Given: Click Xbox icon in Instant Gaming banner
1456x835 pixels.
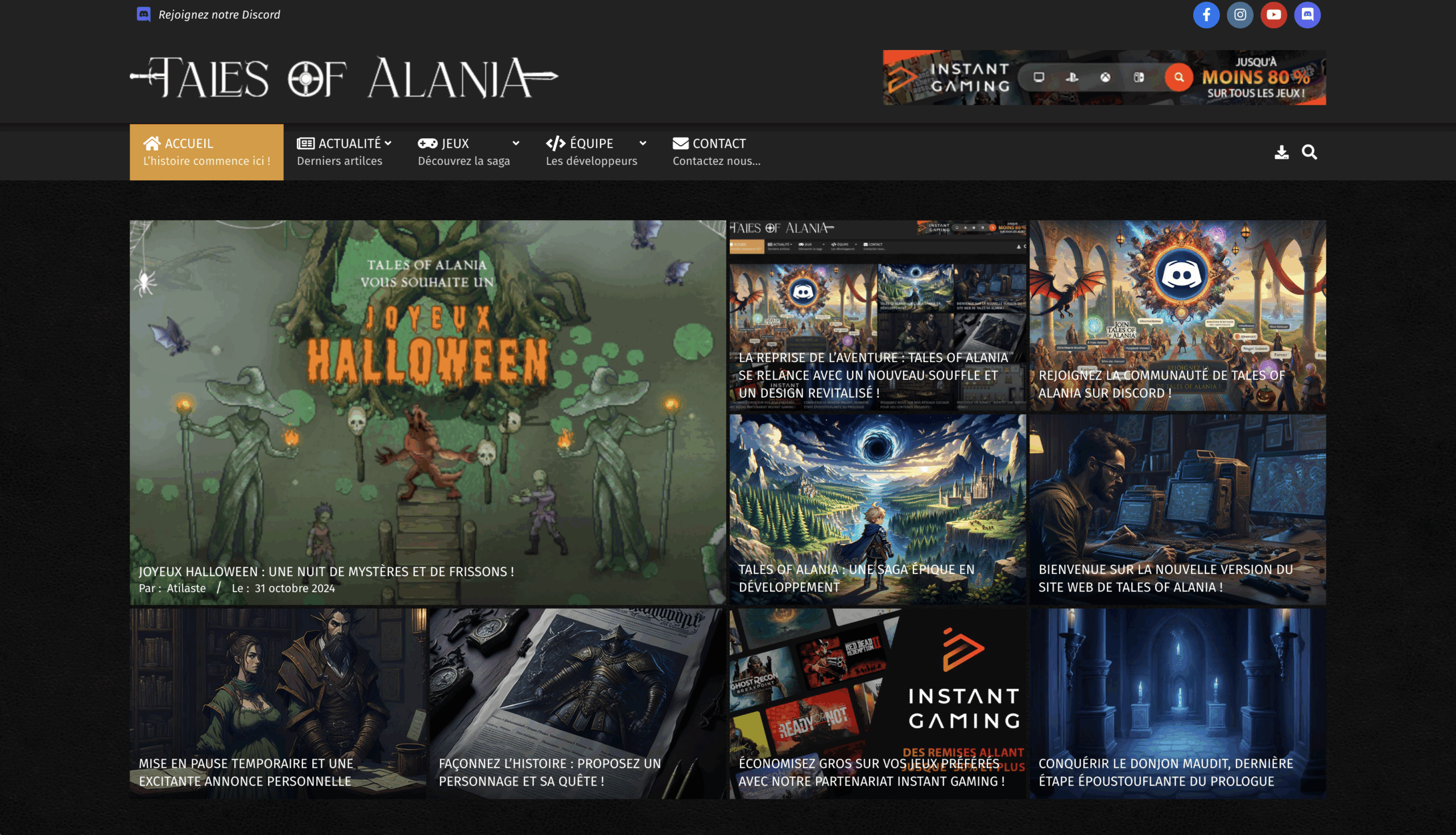Looking at the screenshot, I should click(x=1105, y=77).
